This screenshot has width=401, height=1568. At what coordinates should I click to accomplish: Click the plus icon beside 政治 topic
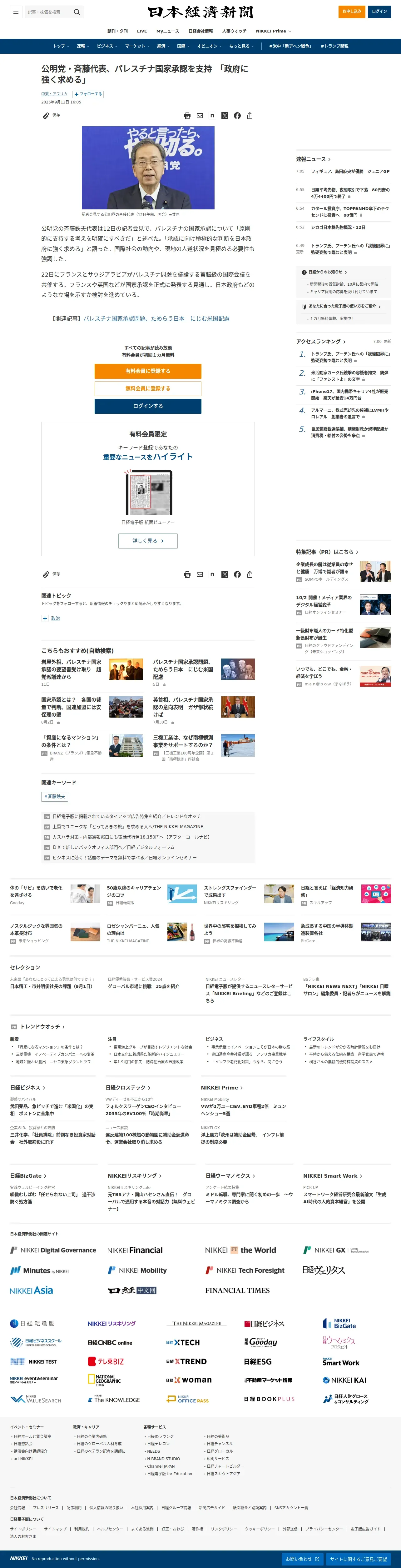(45, 619)
